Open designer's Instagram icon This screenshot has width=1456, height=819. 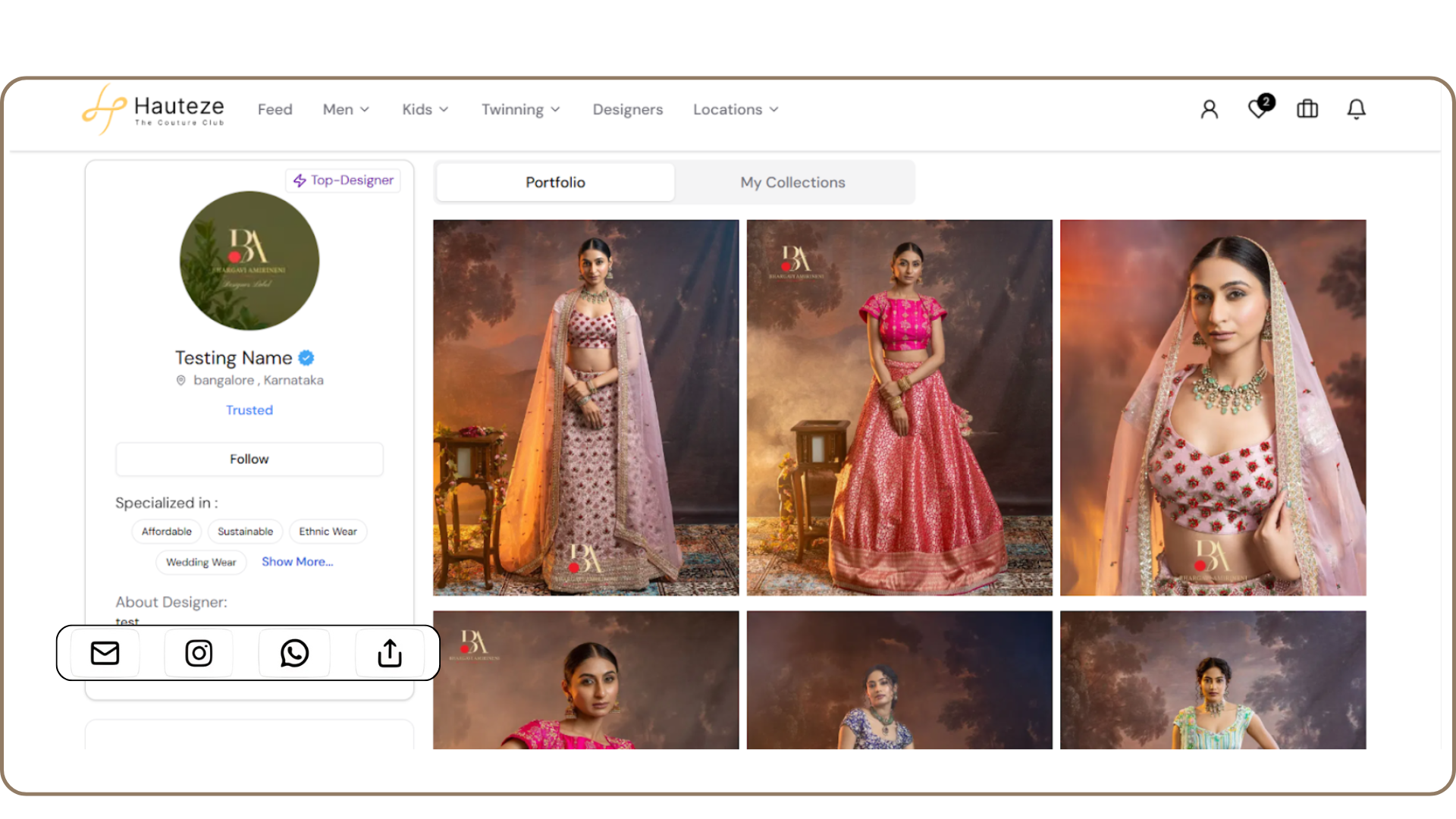199,653
